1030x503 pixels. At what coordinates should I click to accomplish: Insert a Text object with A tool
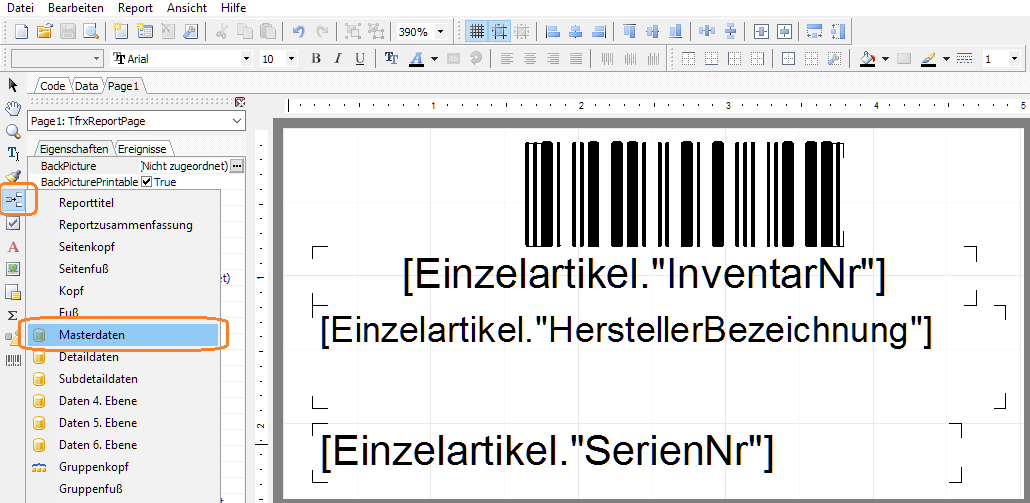pyautogui.click(x=12, y=247)
